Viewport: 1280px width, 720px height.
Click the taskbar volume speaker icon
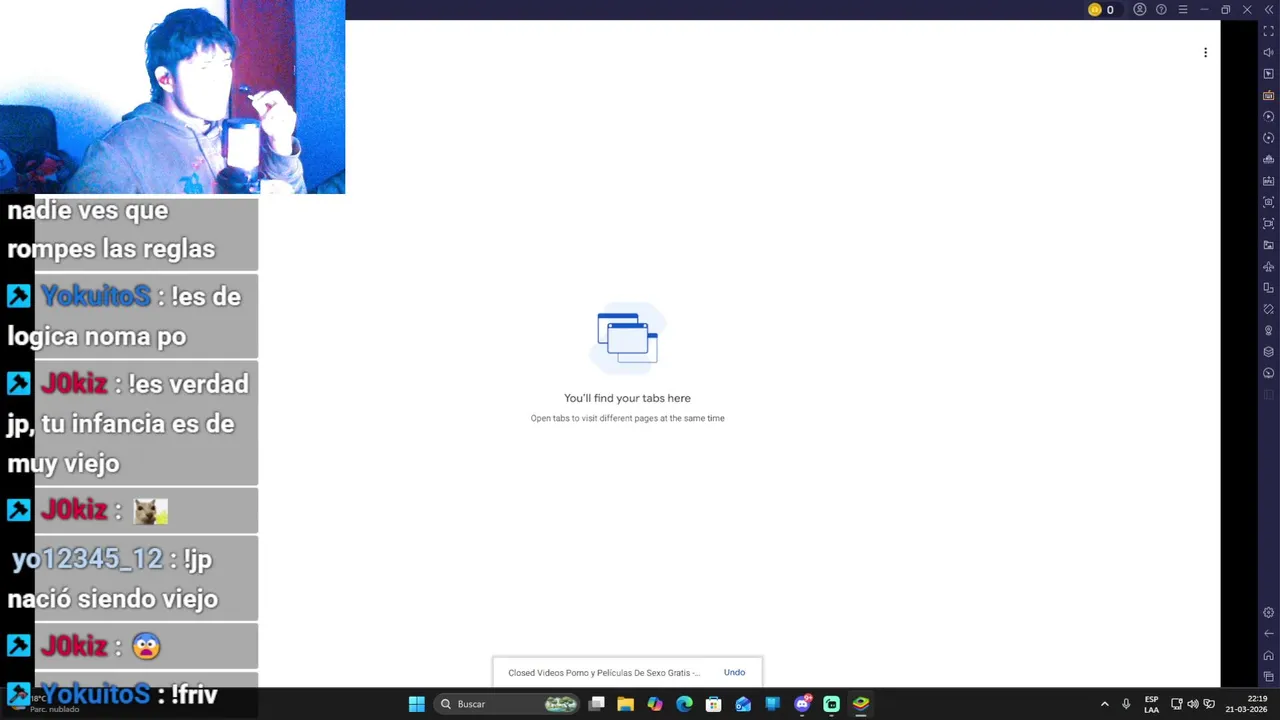point(1192,704)
